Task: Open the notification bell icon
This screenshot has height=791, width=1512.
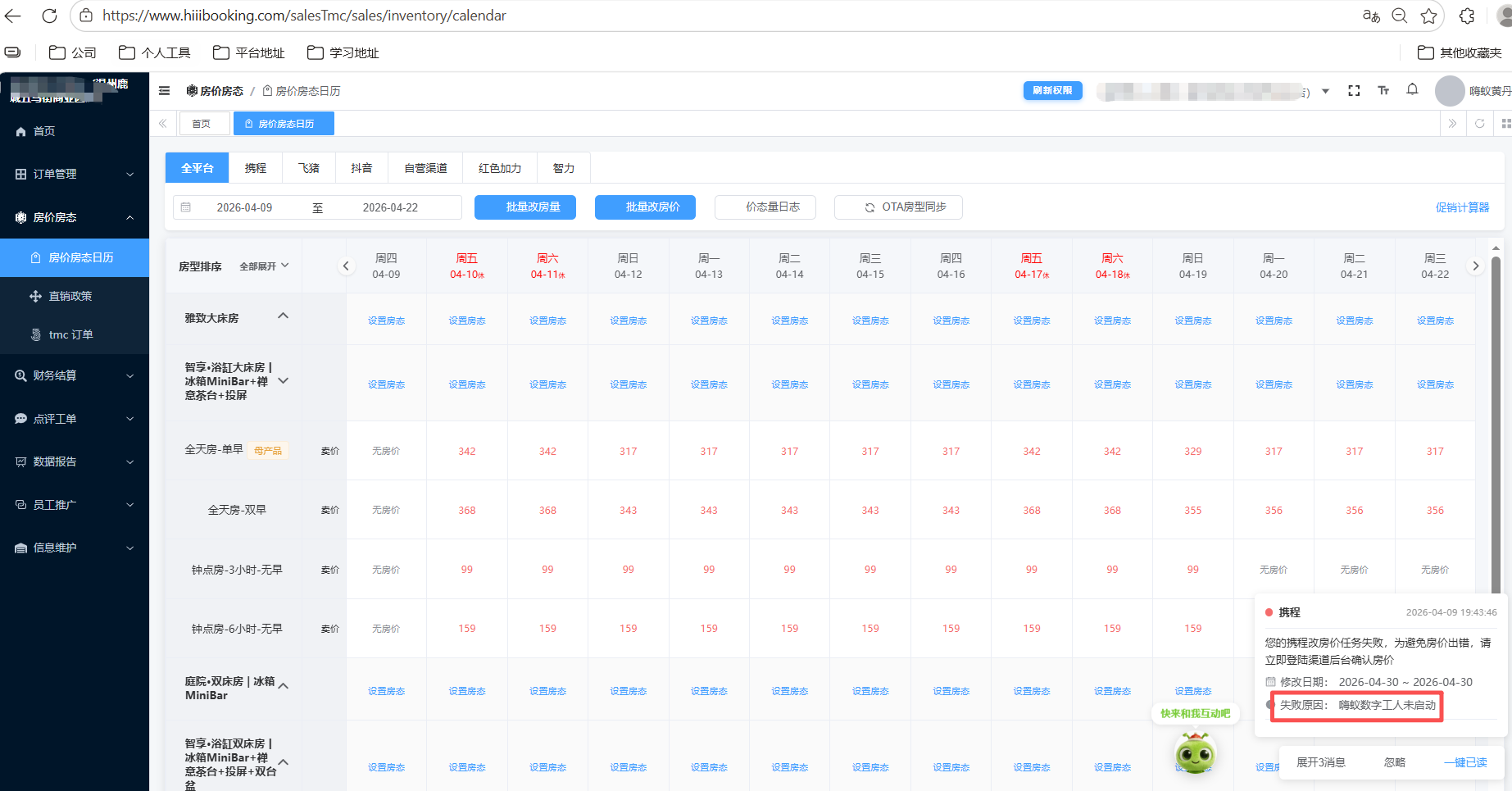Action: pyautogui.click(x=1412, y=90)
